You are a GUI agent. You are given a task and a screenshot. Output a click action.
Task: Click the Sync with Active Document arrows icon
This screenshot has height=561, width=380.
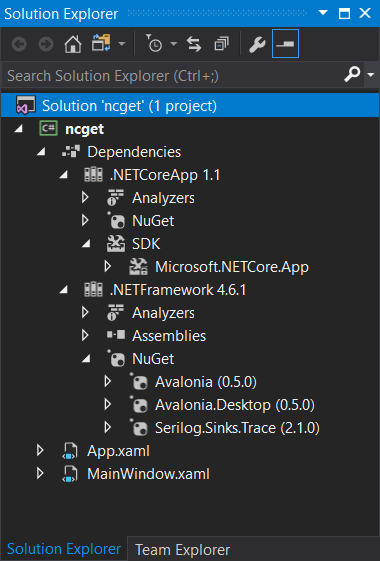(194, 45)
